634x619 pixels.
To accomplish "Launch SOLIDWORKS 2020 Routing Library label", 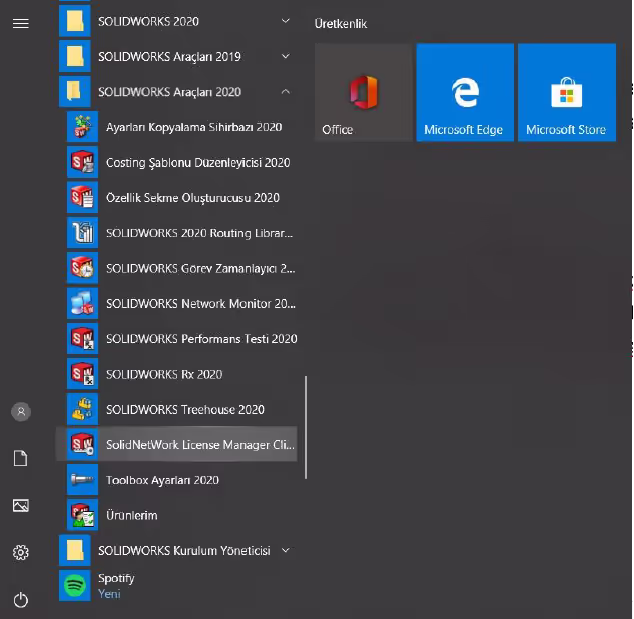I will click(199, 233).
